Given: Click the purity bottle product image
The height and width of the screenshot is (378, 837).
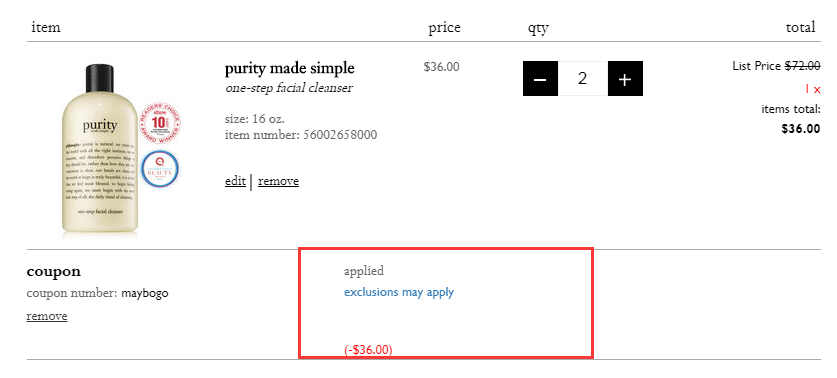Looking at the screenshot, I should click(100, 148).
